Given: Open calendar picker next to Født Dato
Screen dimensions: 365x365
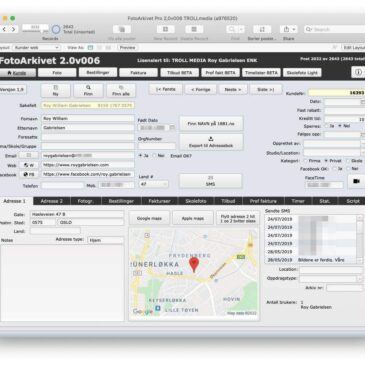Looking at the screenshot, I should pos(172,128).
